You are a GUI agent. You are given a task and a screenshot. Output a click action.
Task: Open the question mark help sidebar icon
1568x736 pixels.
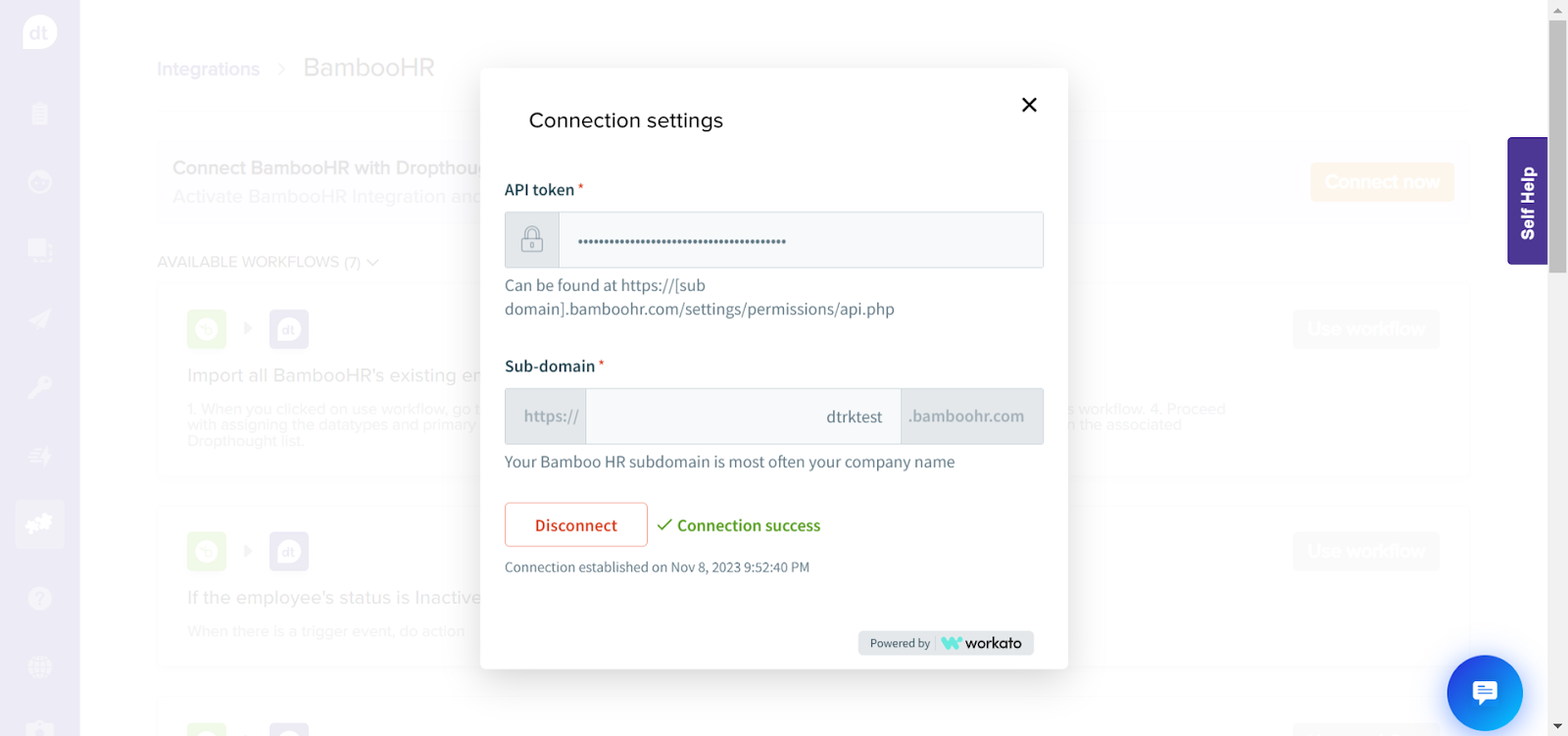(39, 598)
